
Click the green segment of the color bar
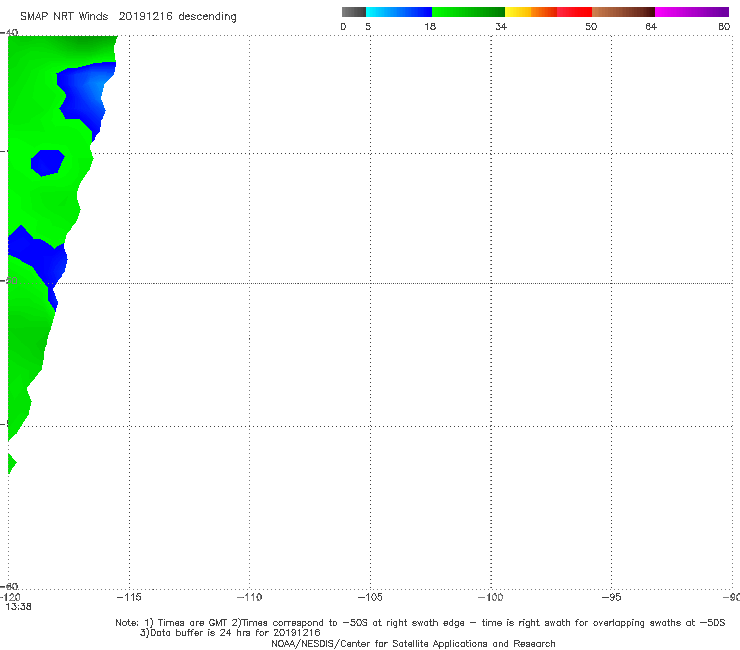click(468, 12)
